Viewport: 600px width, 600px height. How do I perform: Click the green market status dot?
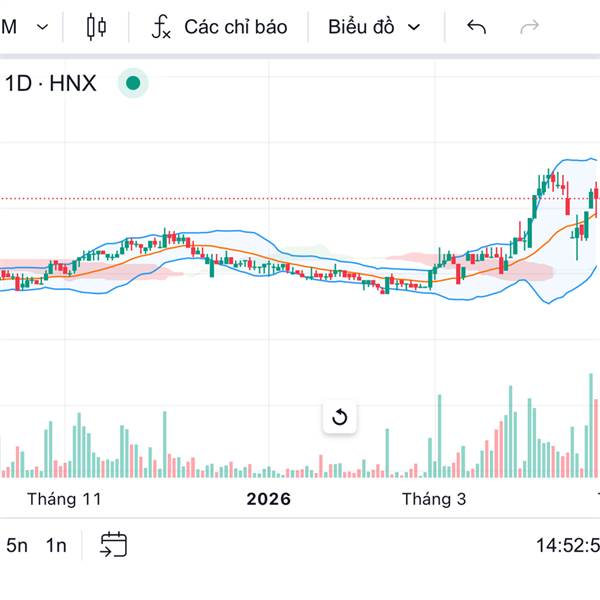(x=133, y=83)
